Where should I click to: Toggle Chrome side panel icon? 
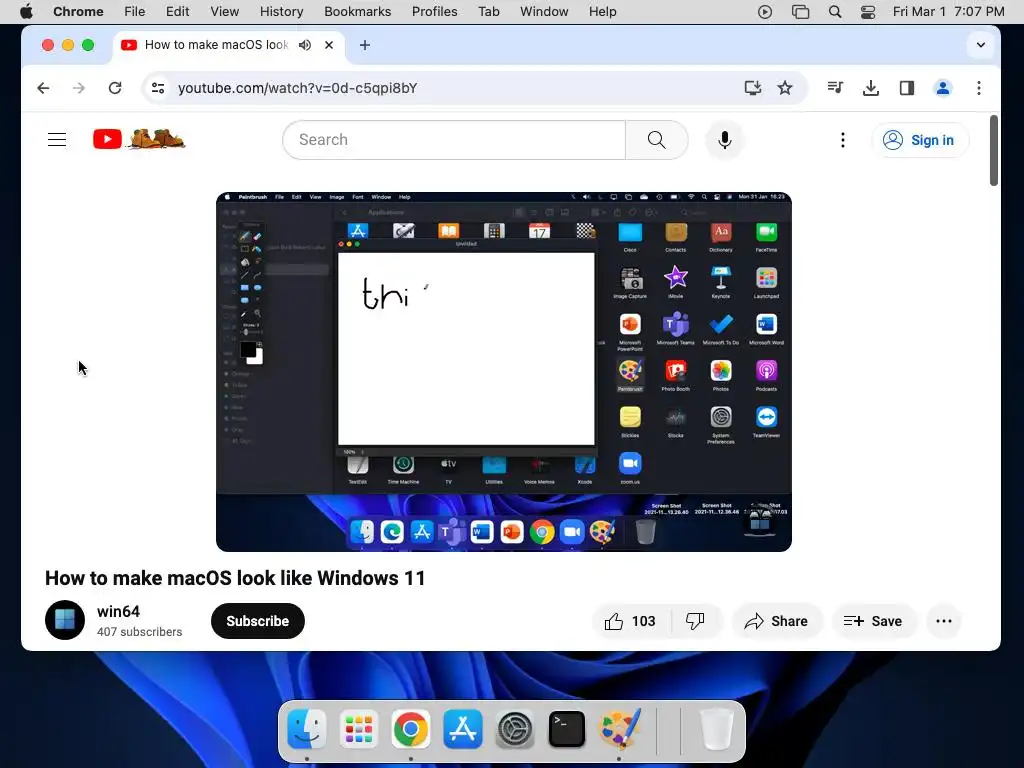pos(906,88)
